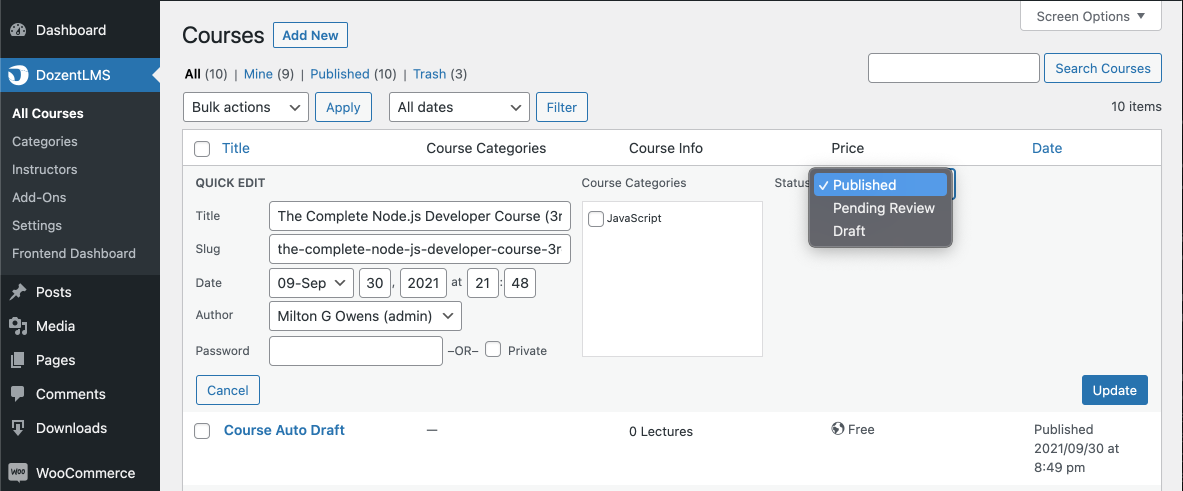
Task: Click the 10 items count text
Action: (1136, 106)
